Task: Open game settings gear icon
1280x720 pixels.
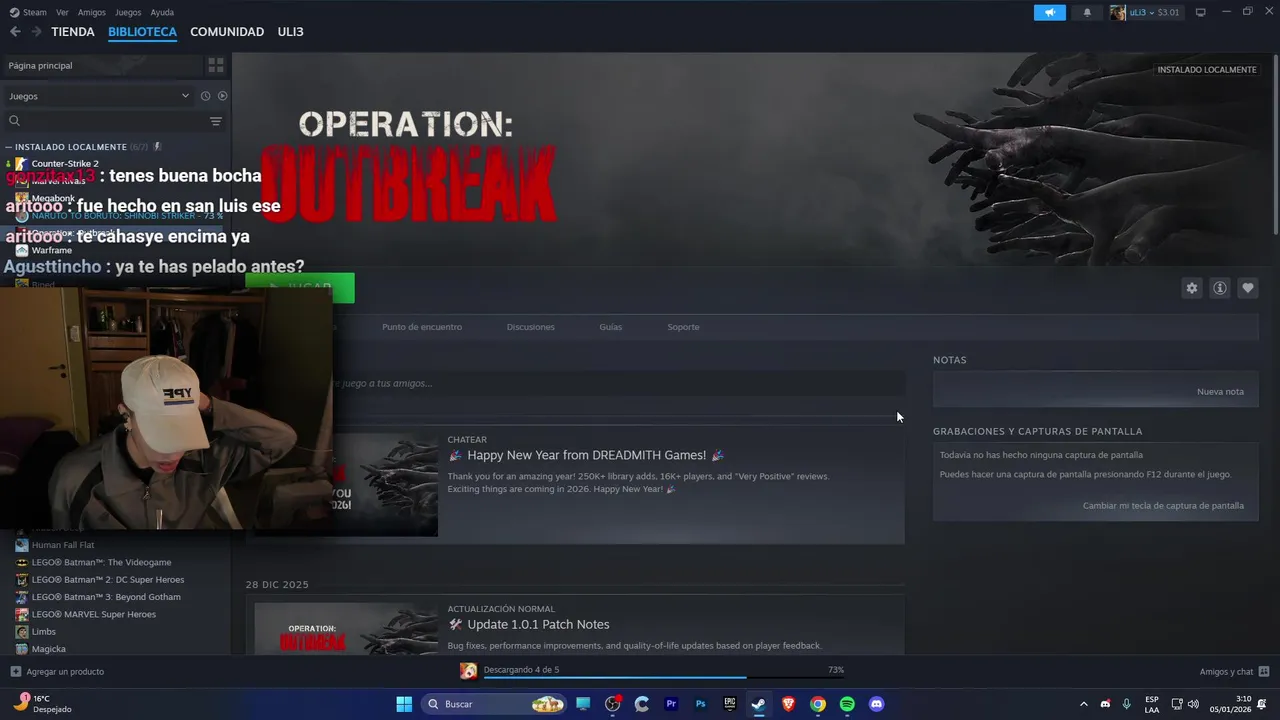Action: tap(1192, 288)
